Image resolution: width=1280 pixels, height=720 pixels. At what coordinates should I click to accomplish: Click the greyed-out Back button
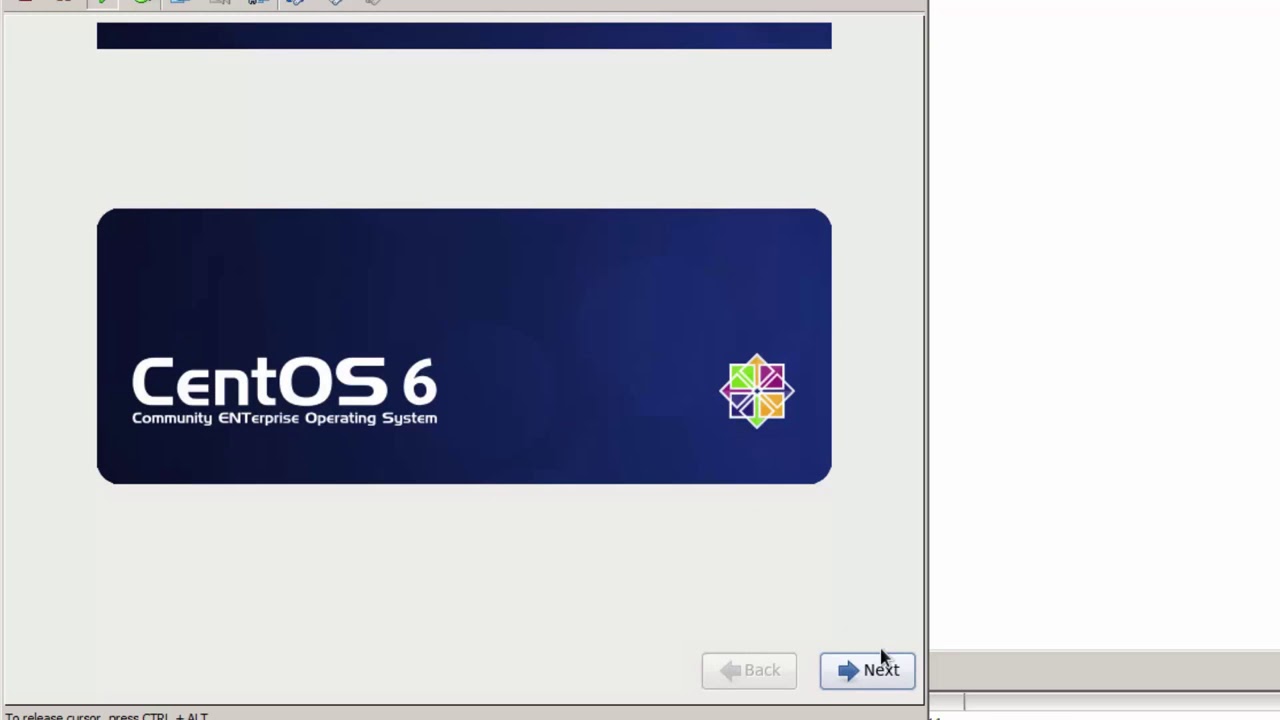tap(749, 670)
